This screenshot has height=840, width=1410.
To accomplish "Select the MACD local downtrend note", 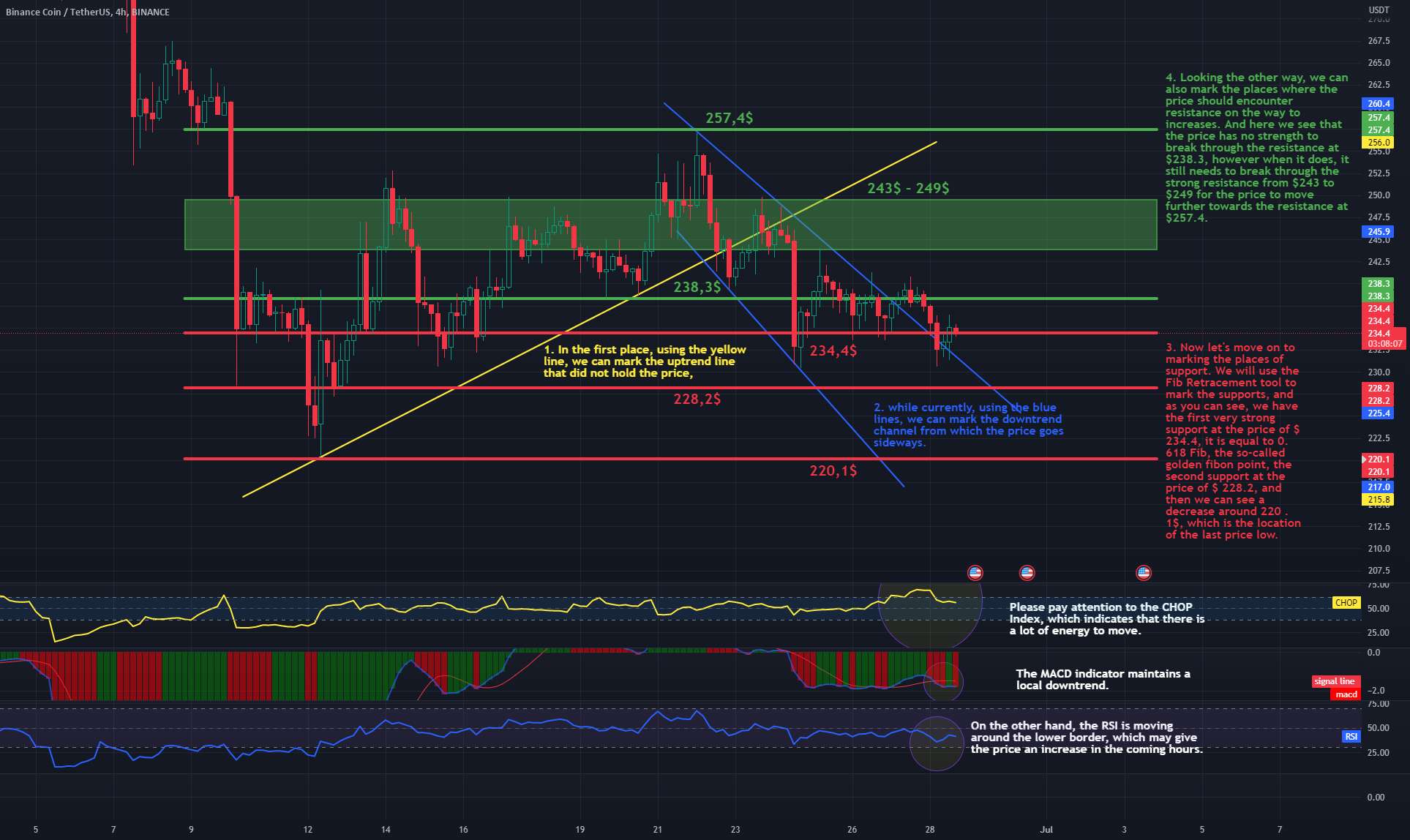I will click(x=1103, y=680).
